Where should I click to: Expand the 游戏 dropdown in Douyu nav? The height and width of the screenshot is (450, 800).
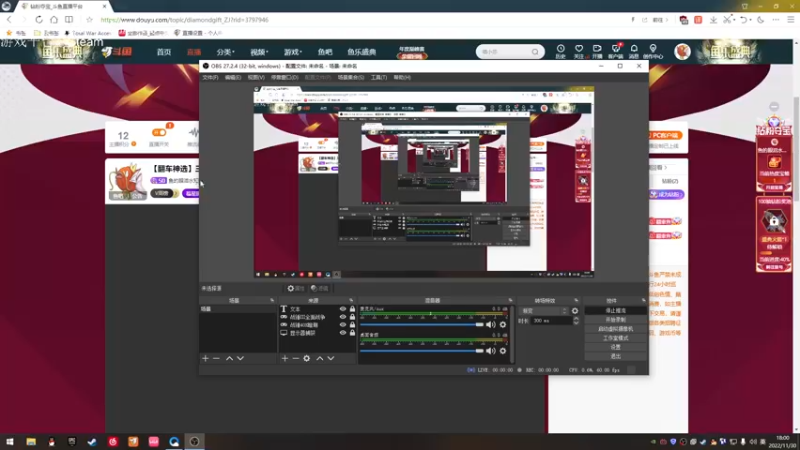click(x=293, y=52)
